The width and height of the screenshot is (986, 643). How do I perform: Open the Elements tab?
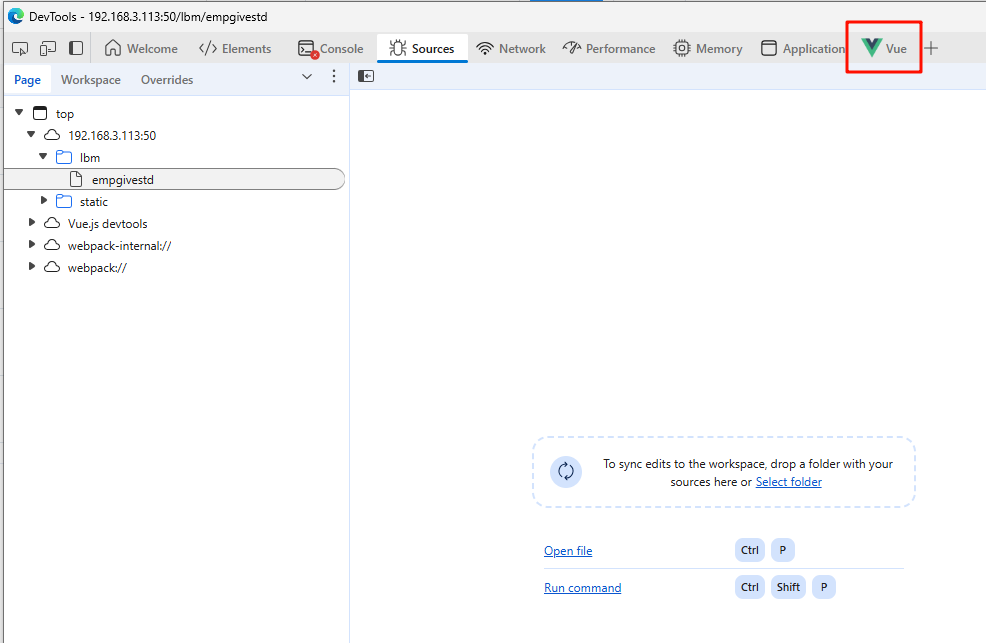click(235, 48)
